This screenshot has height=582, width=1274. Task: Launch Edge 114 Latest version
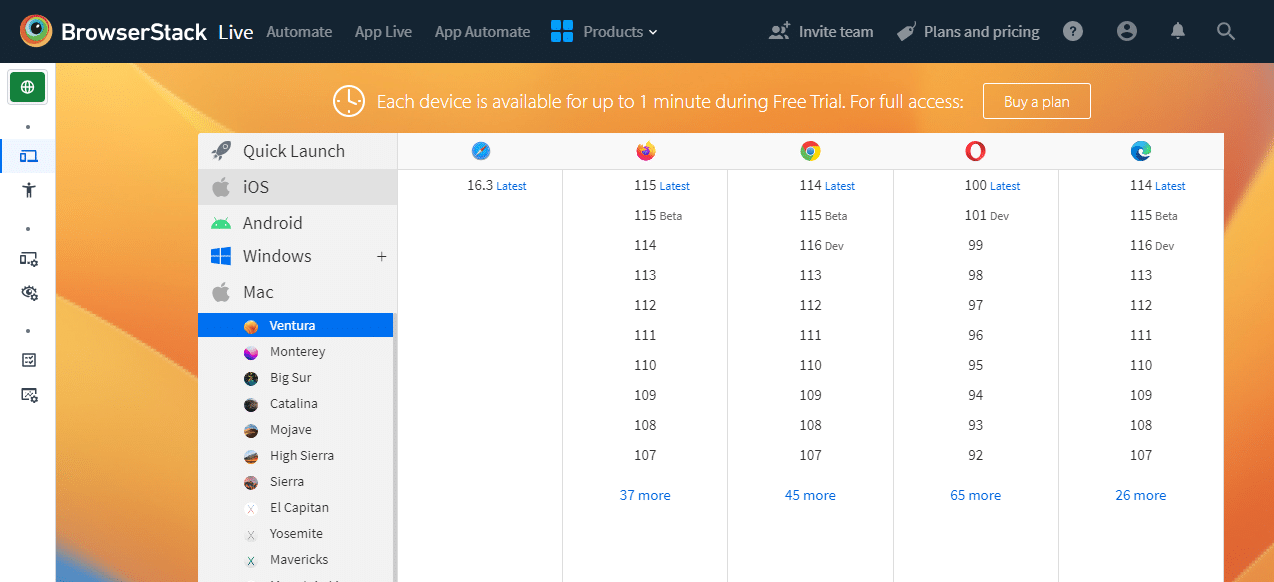click(x=1157, y=185)
